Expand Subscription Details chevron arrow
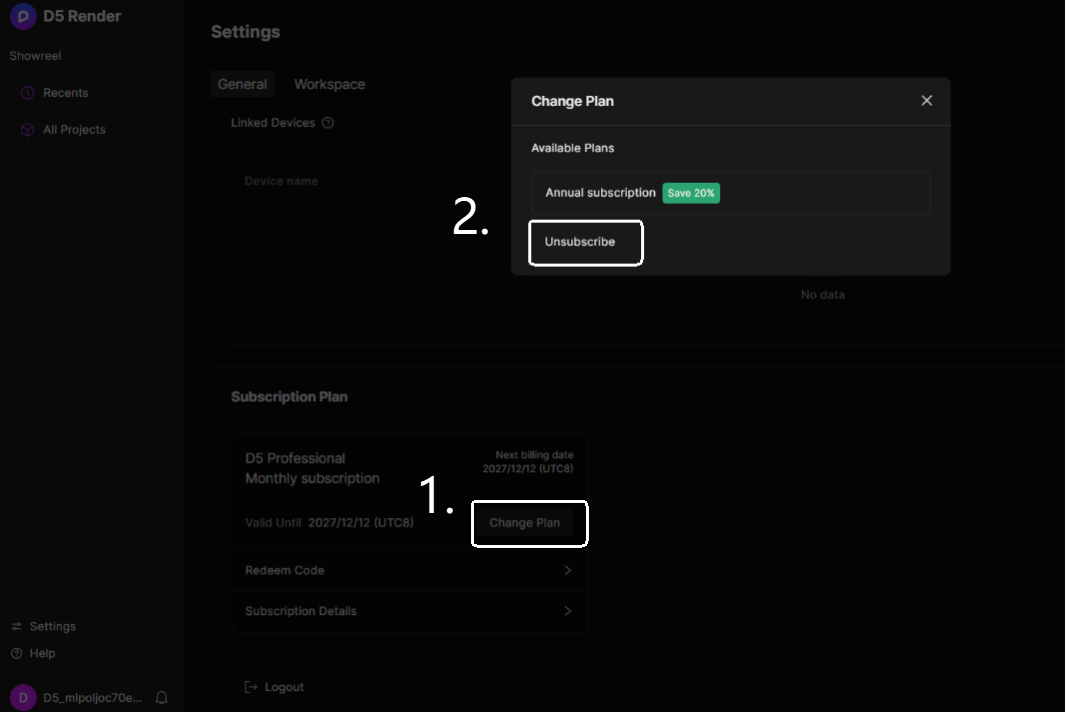This screenshot has height=712, width=1065. click(568, 611)
